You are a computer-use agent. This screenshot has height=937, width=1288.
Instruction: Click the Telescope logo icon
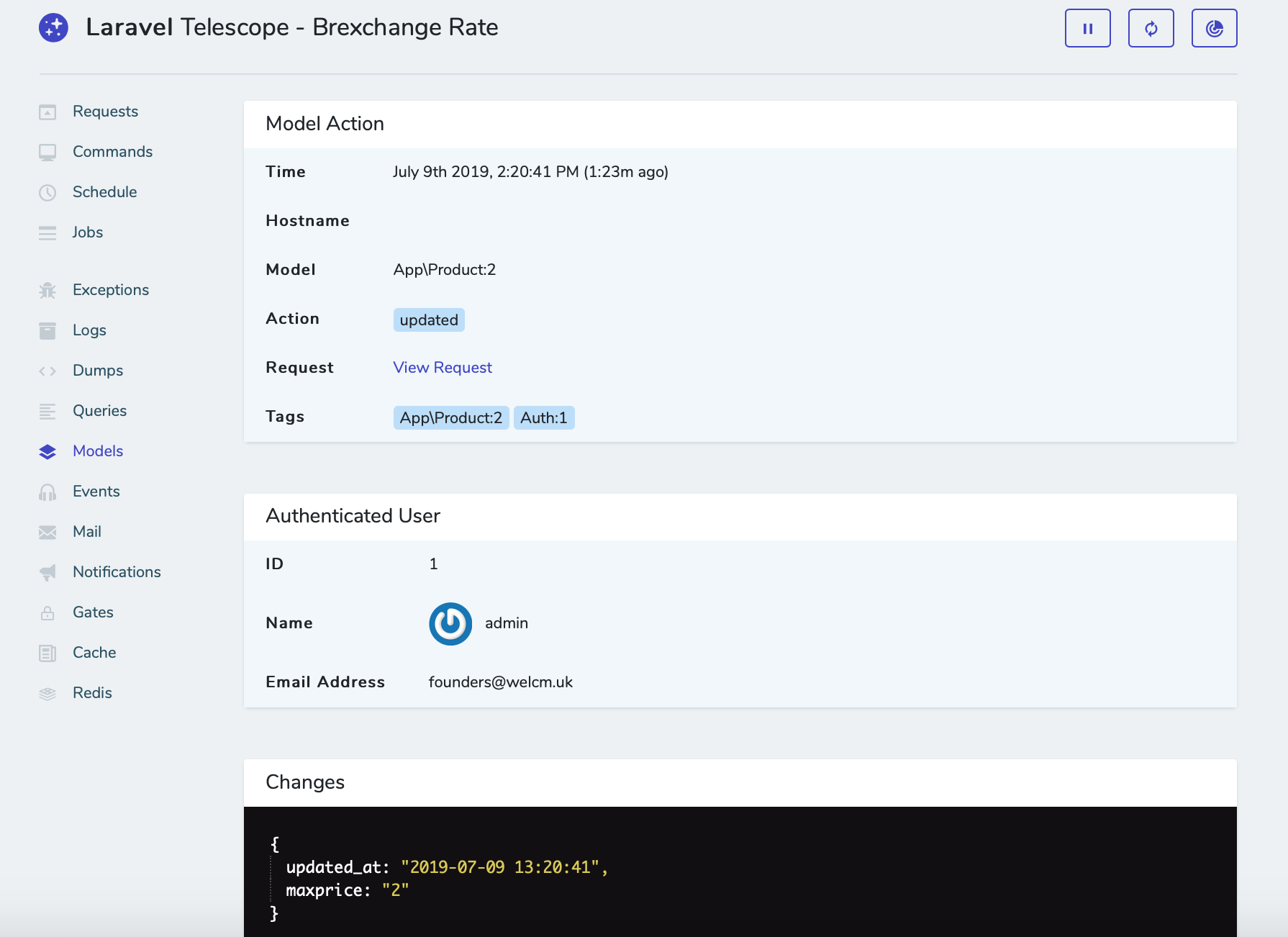(53, 28)
